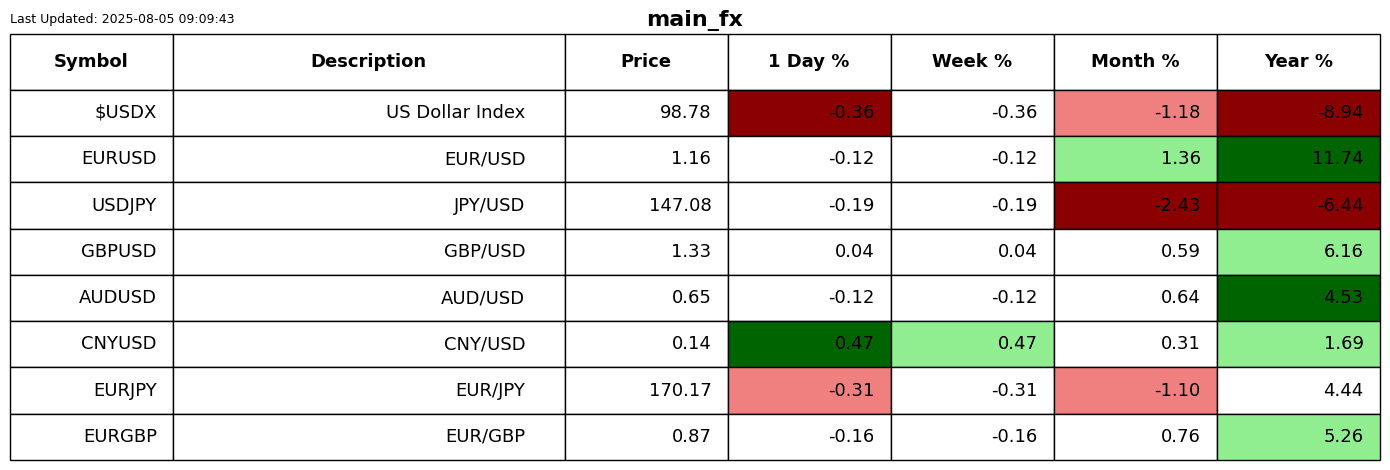This screenshot has height=470, width=1390.
Task: Select the Price column header
Action: tap(646, 62)
